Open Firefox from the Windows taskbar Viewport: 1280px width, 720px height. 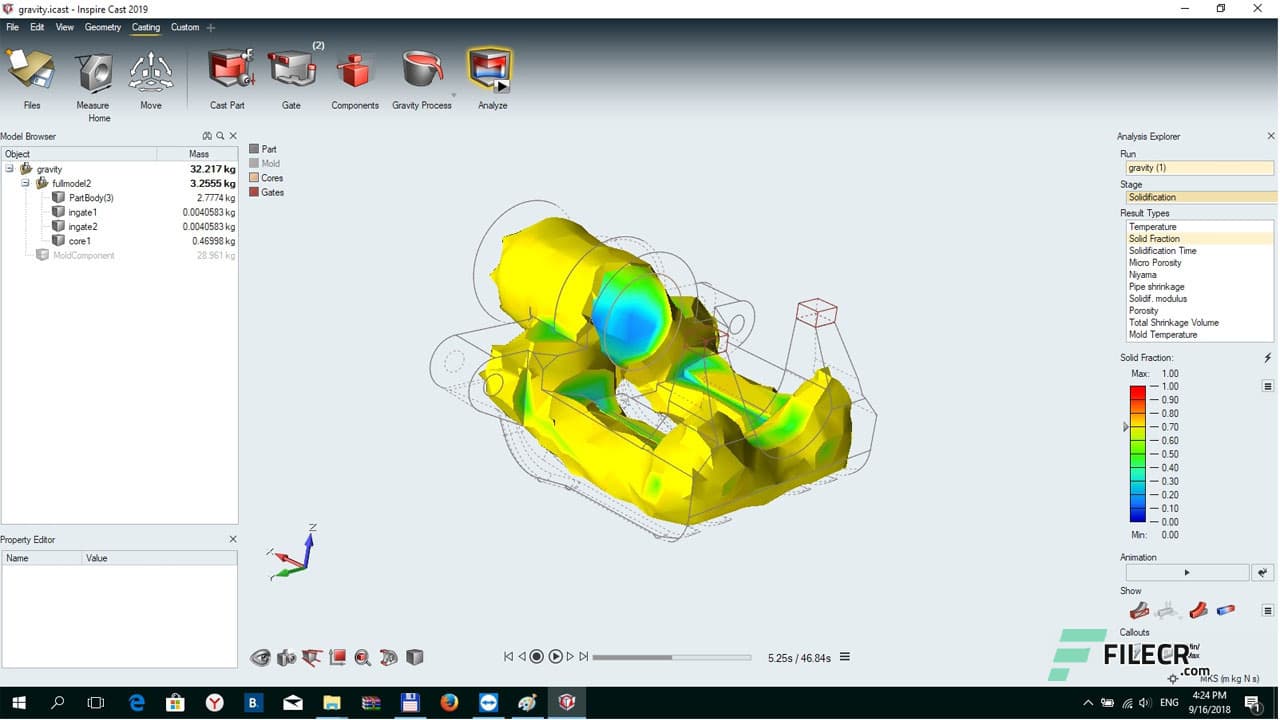[449, 703]
